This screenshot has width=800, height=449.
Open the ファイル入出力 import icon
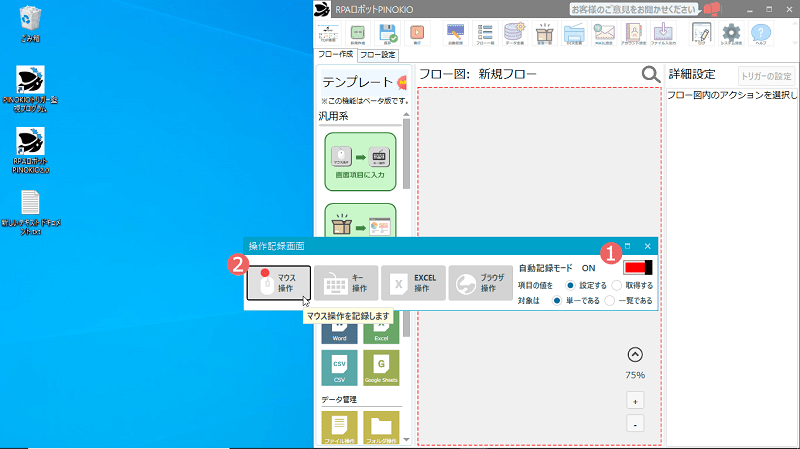coord(663,34)
